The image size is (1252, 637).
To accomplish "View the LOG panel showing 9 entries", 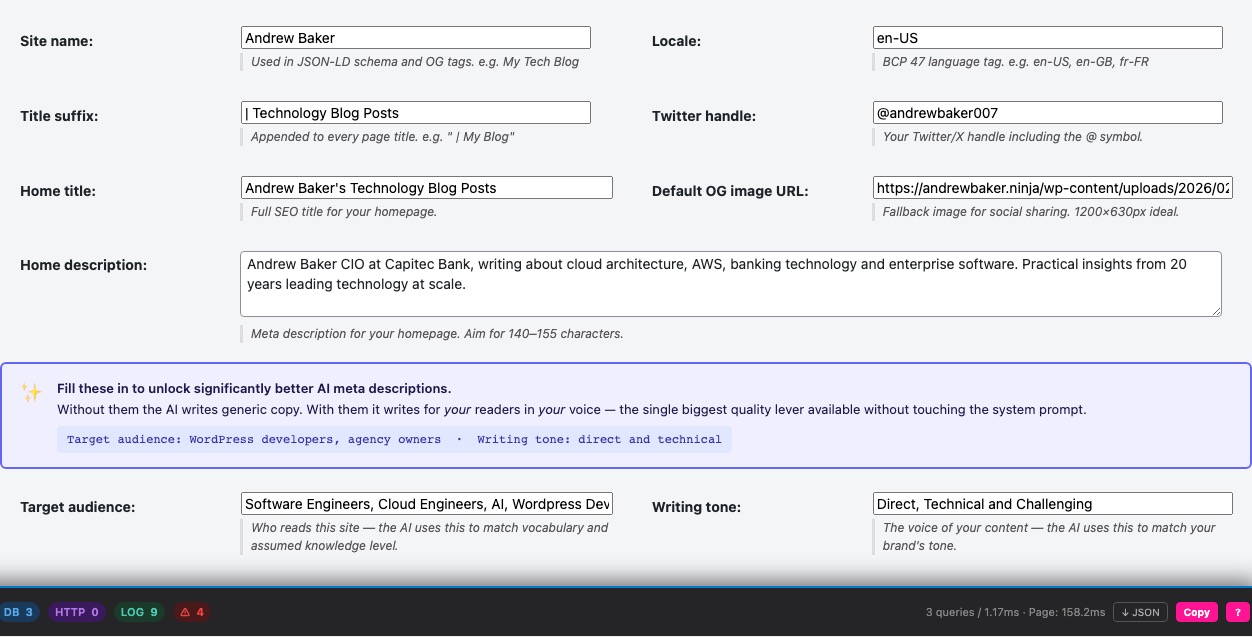I will (x=139, y=612).
